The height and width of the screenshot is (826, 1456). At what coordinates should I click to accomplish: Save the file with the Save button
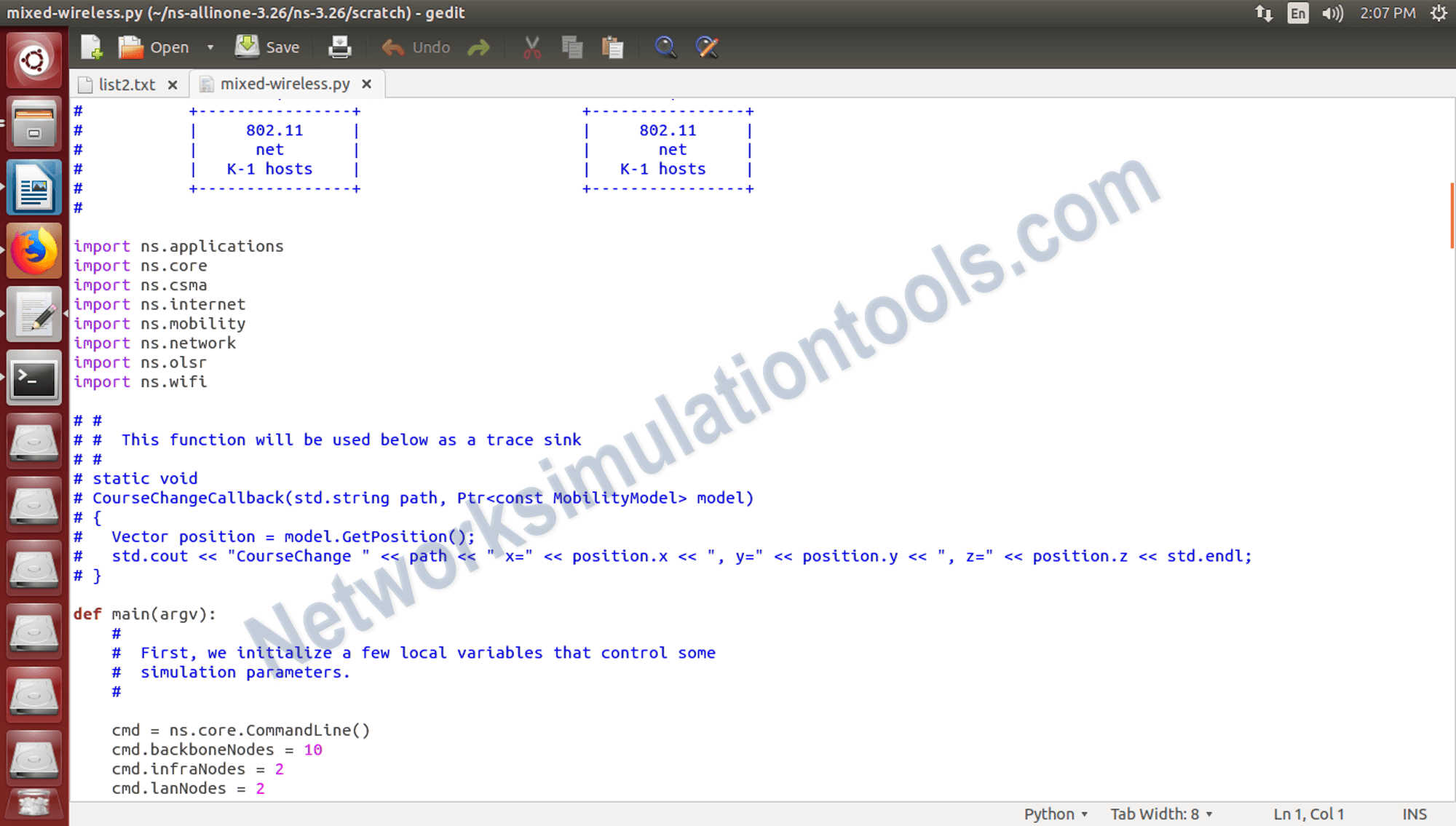pos(266,47)
